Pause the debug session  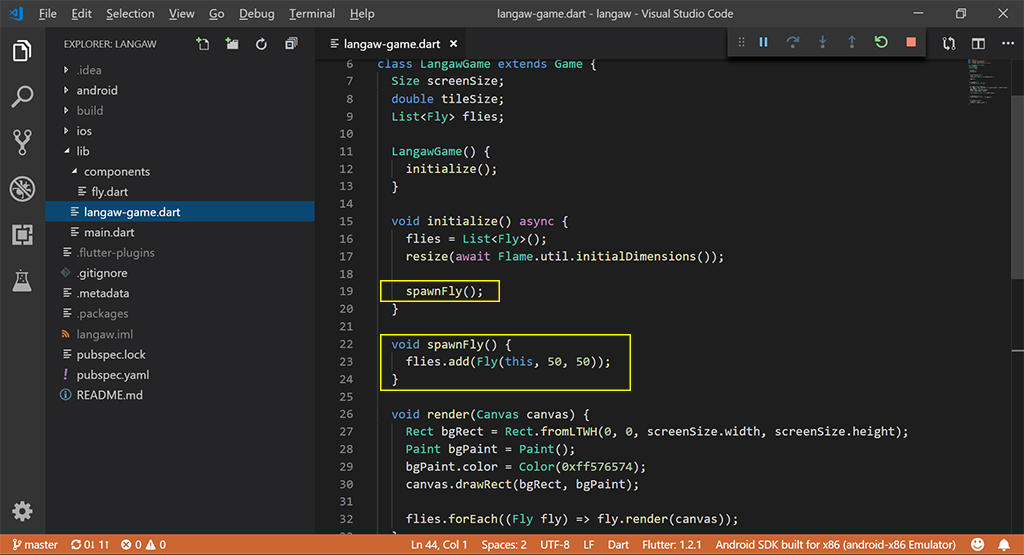click(x=763, y=43)
